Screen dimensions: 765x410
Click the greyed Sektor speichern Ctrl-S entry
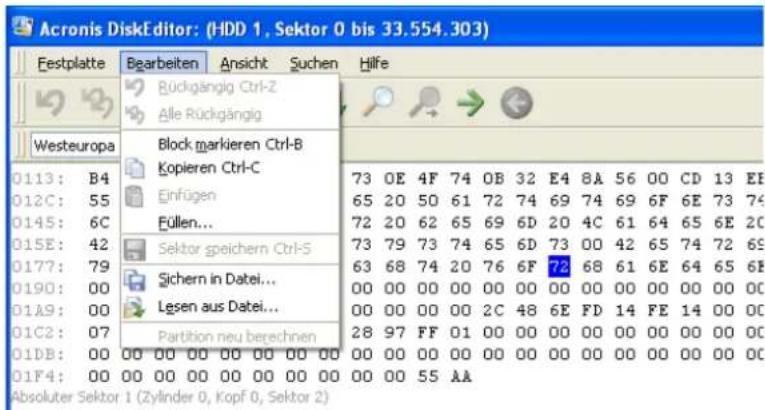click(230, 249)
